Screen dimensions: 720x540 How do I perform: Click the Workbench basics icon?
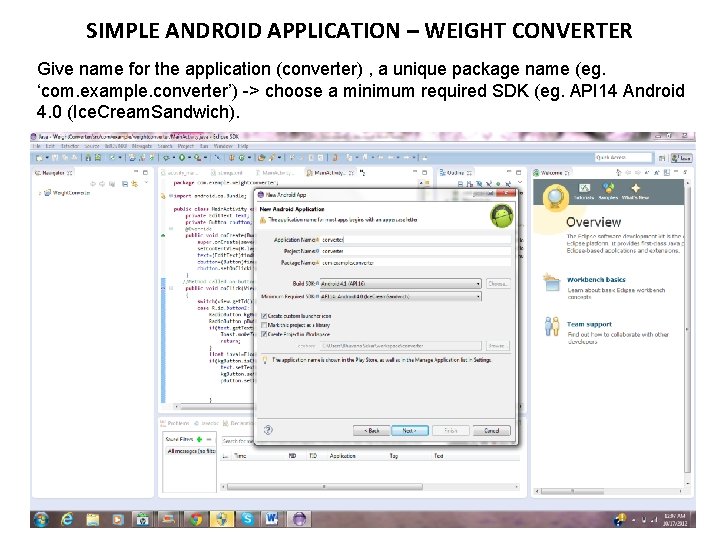click(551, 282)
